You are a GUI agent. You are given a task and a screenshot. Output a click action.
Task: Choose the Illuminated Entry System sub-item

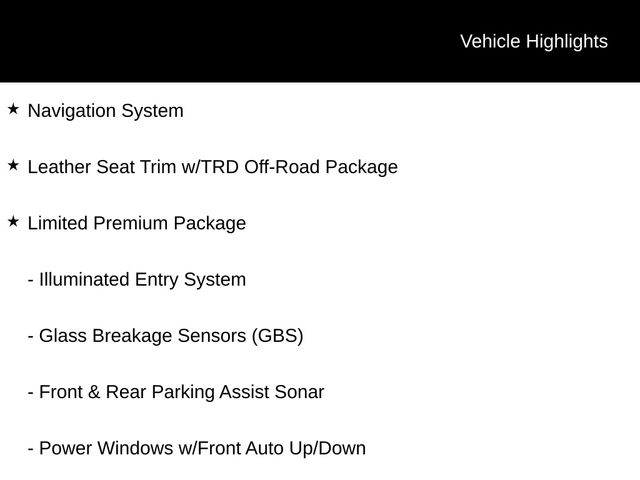142,280
